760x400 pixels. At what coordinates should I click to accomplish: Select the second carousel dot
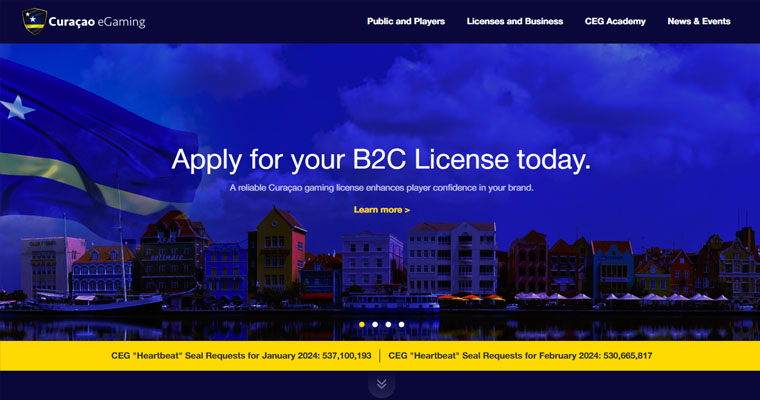pos(375,324)
